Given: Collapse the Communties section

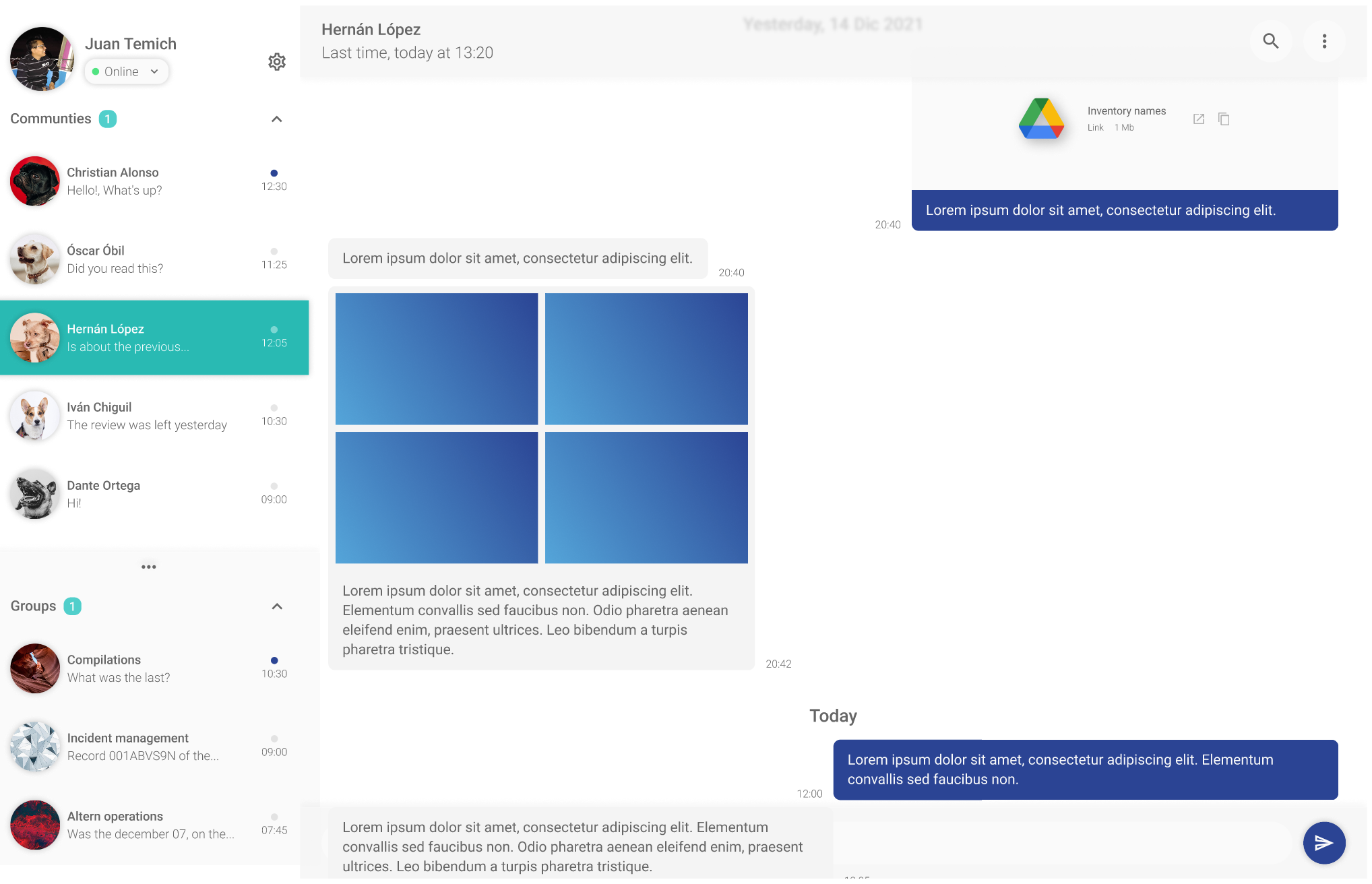Looking at the screenshot, I should click(x=276, y=119).
